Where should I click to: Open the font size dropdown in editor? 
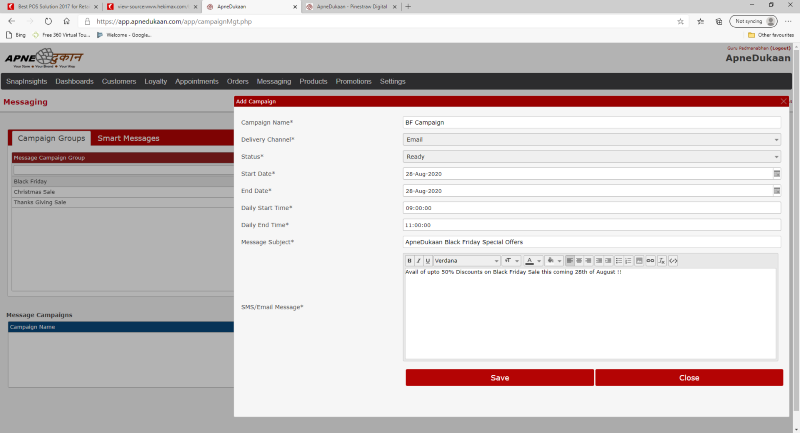click(510, 261)
